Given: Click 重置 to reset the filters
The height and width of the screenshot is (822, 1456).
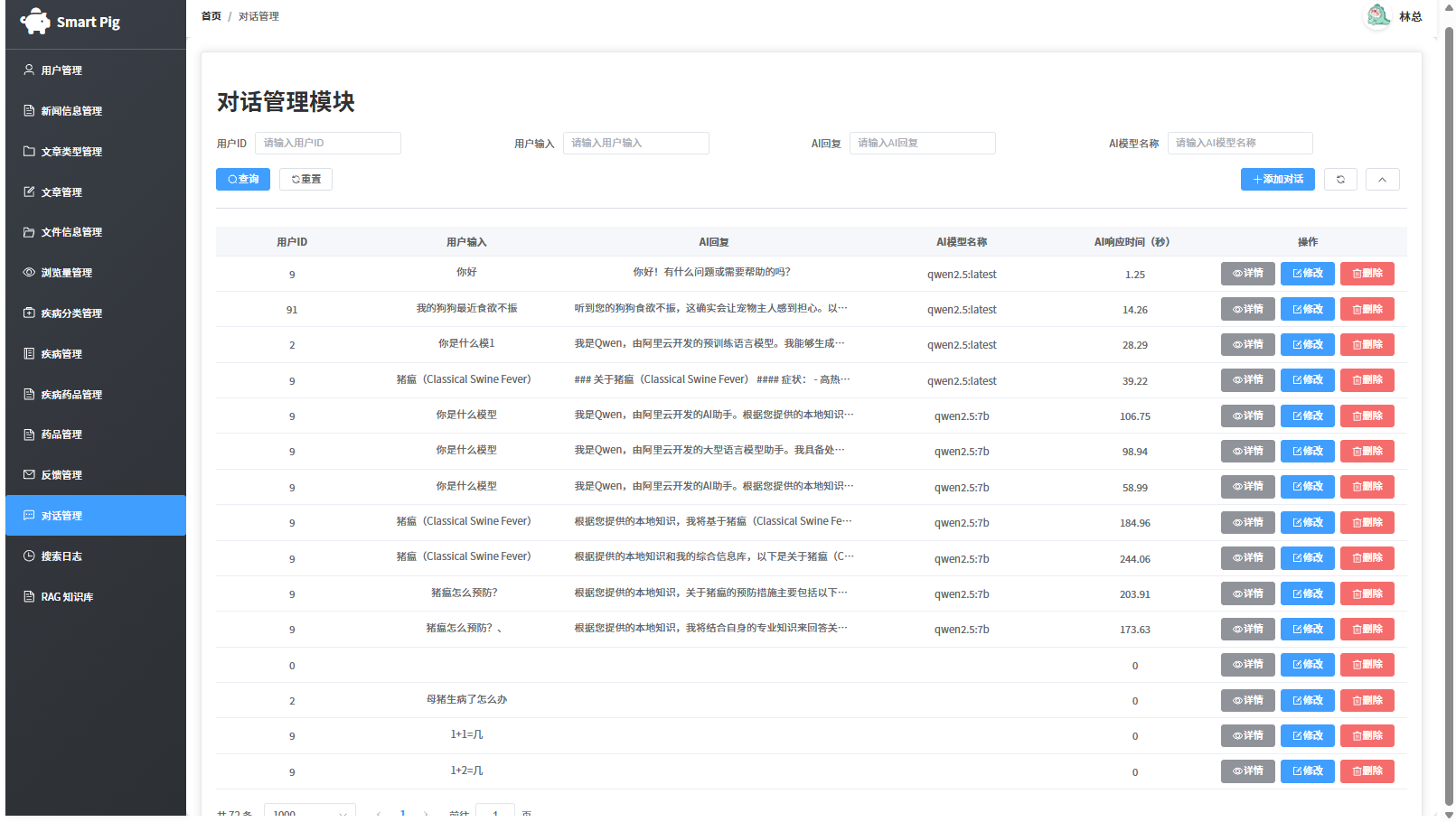Looking at the screenshot, I should coord(305,179).
